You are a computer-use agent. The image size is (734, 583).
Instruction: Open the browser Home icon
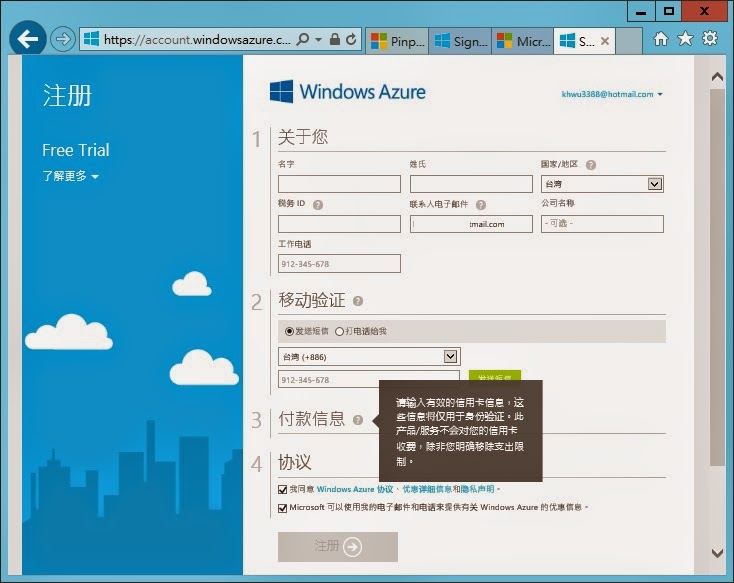[x=661, y=38]
